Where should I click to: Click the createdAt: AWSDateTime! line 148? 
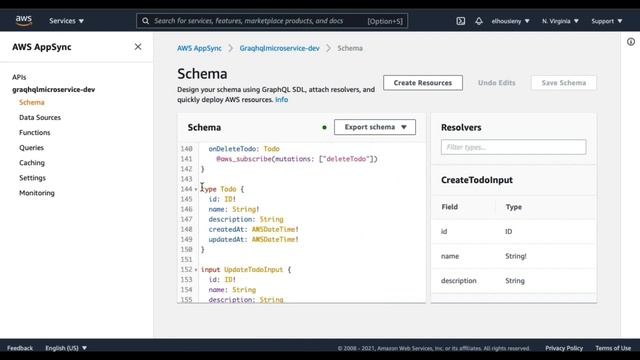click(253, 229)
